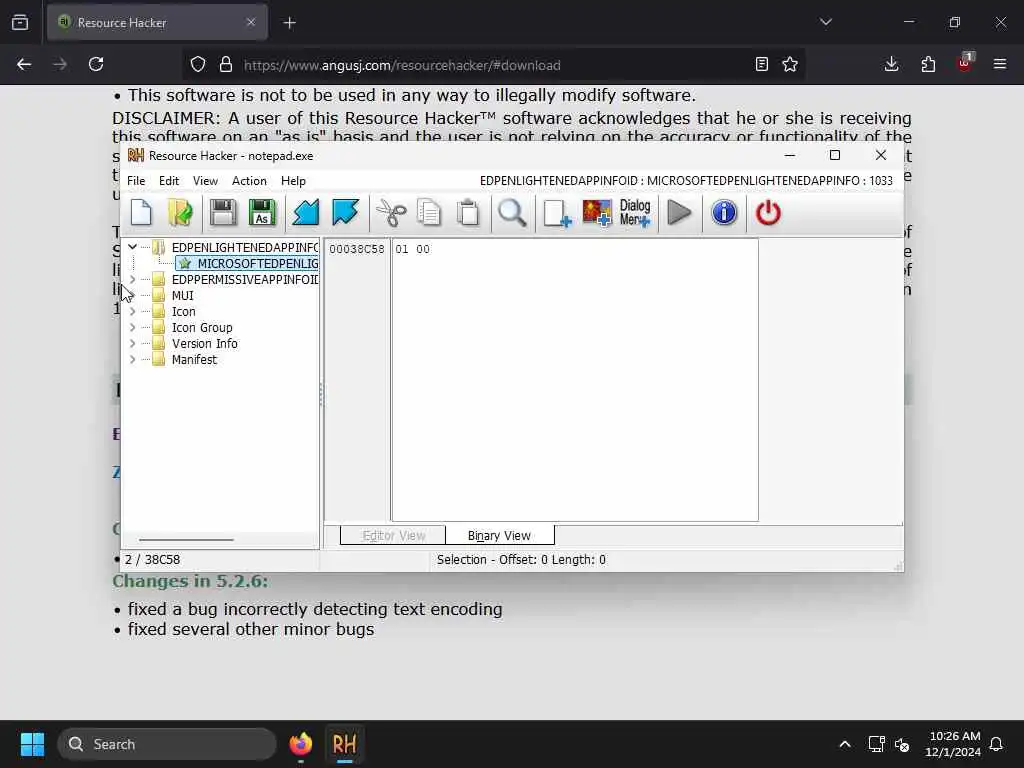Expand the Version Info folder node
The width and height of the screenshot is (1024, 768).
[133, 344]
